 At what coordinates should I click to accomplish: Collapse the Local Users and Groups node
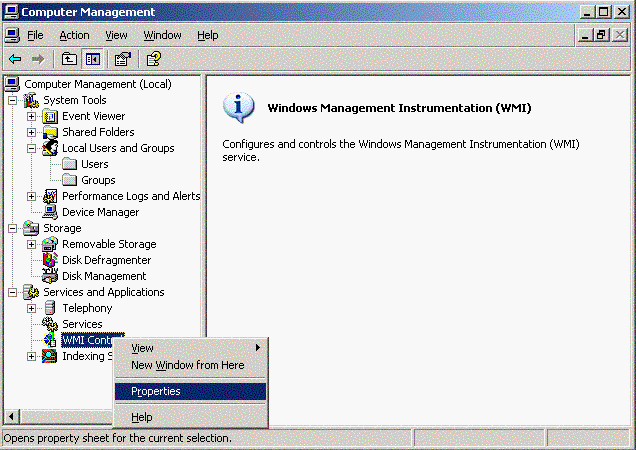pyautogui.click(x=31, y=148)
